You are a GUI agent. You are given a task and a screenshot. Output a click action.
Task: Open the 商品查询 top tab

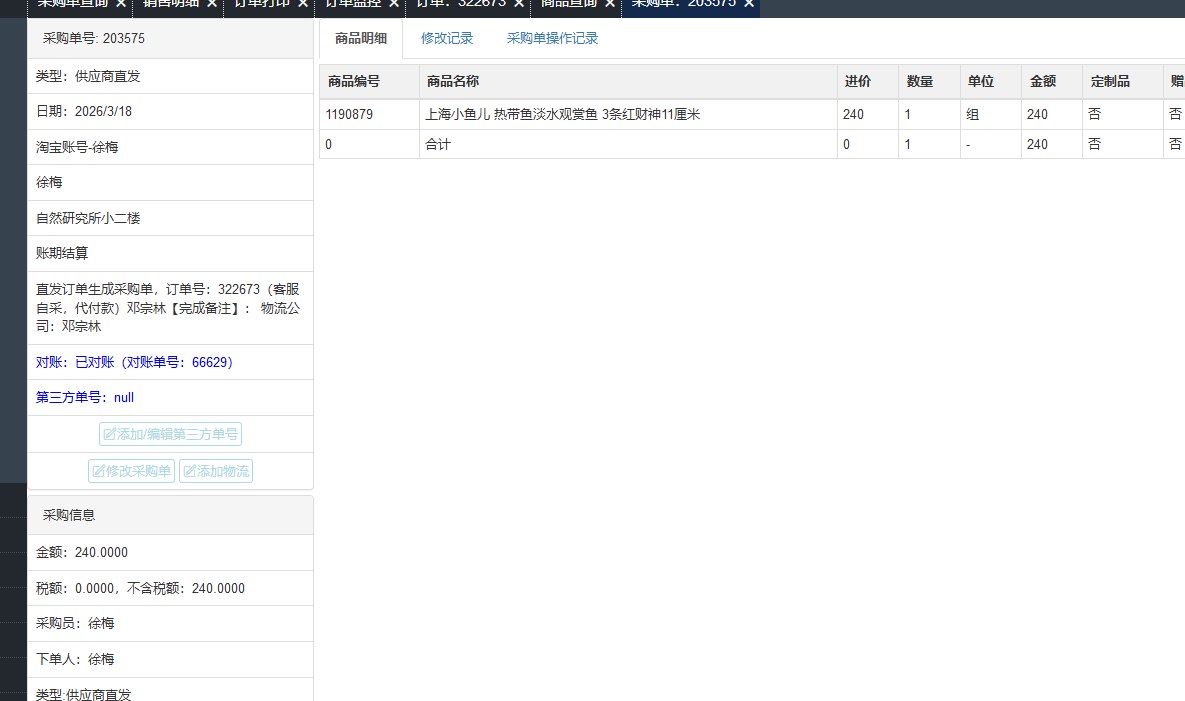(x=568, y=4)
